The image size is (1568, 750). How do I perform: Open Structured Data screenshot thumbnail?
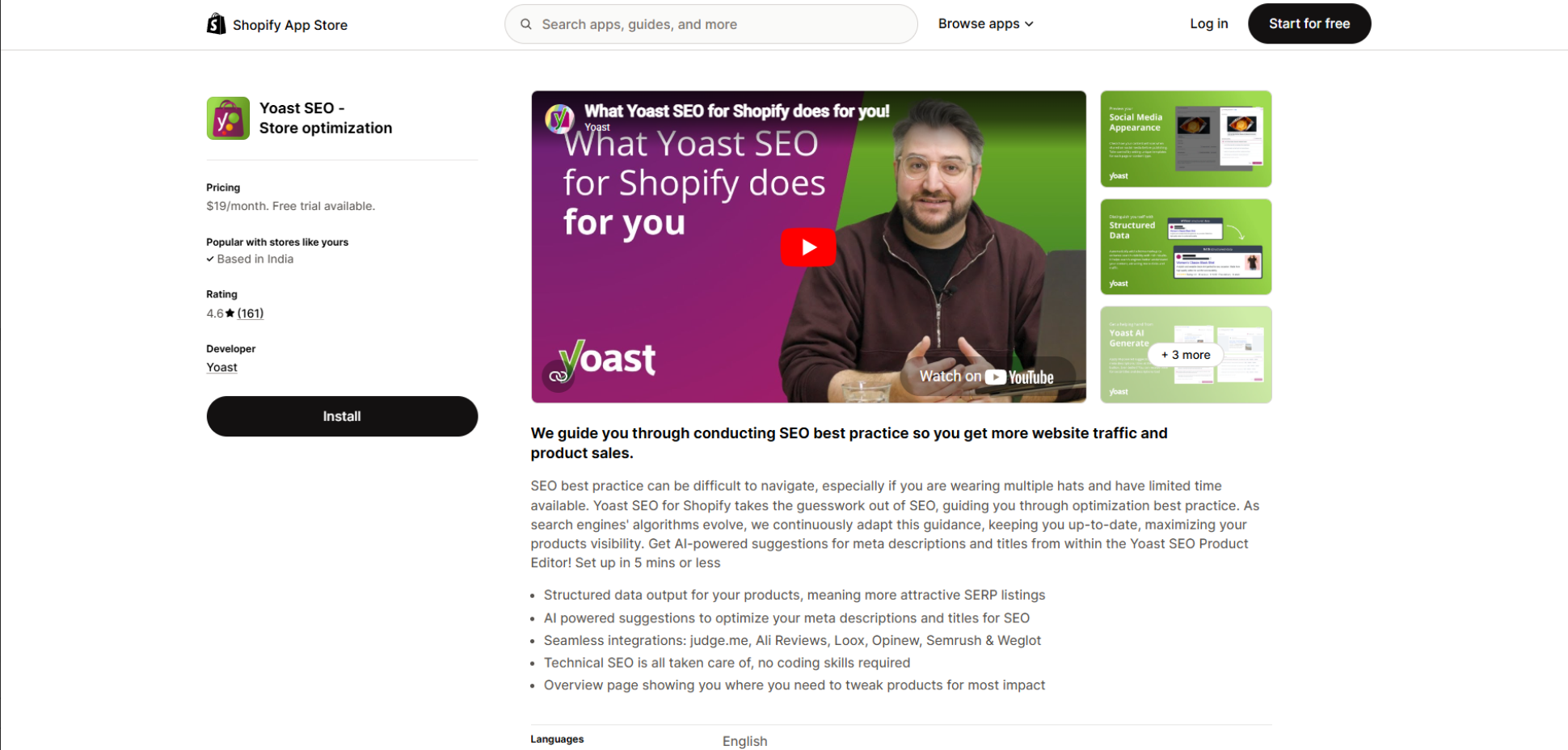click(1186, 246)
